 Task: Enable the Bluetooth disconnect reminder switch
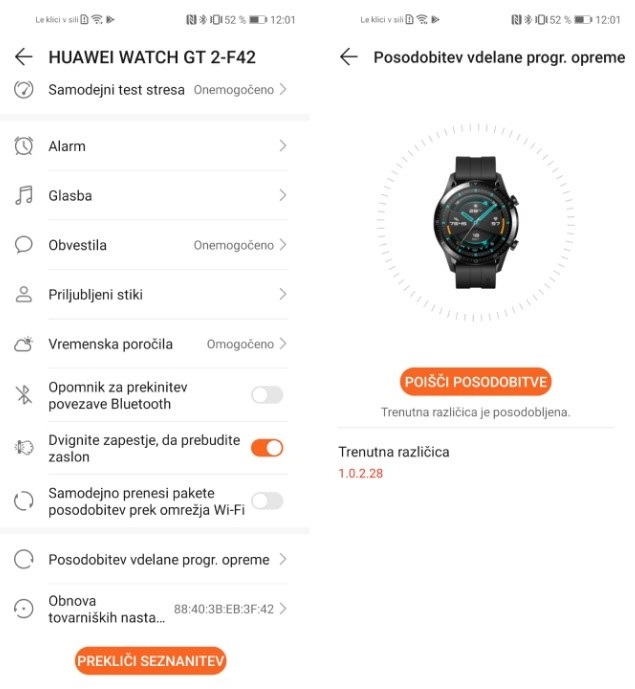coord(267,395)
